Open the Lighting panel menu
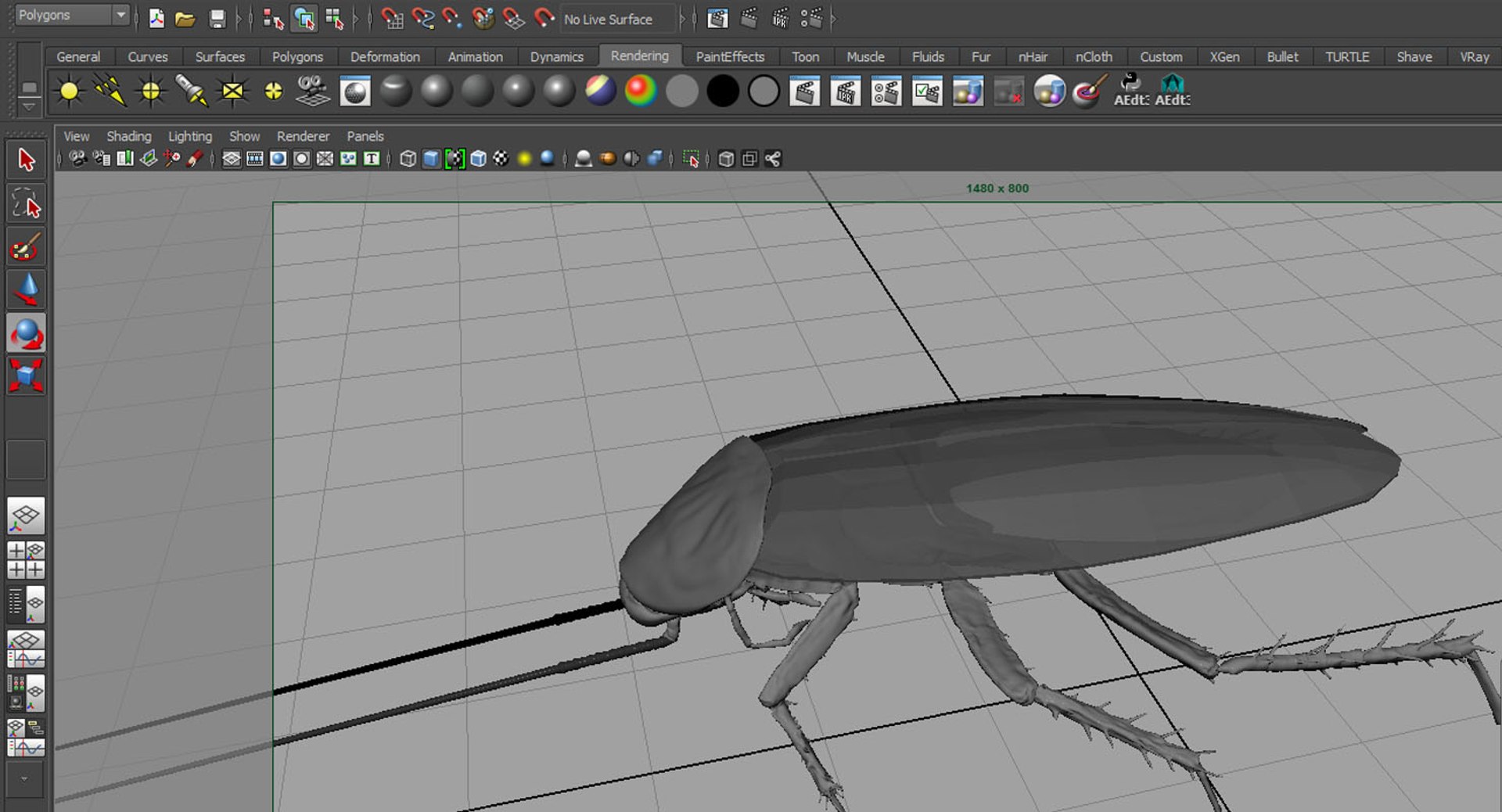 click(189, 136)
